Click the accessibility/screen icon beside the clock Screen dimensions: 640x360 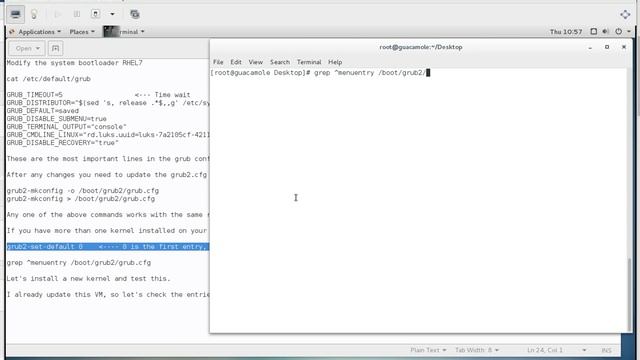[594, 31]
